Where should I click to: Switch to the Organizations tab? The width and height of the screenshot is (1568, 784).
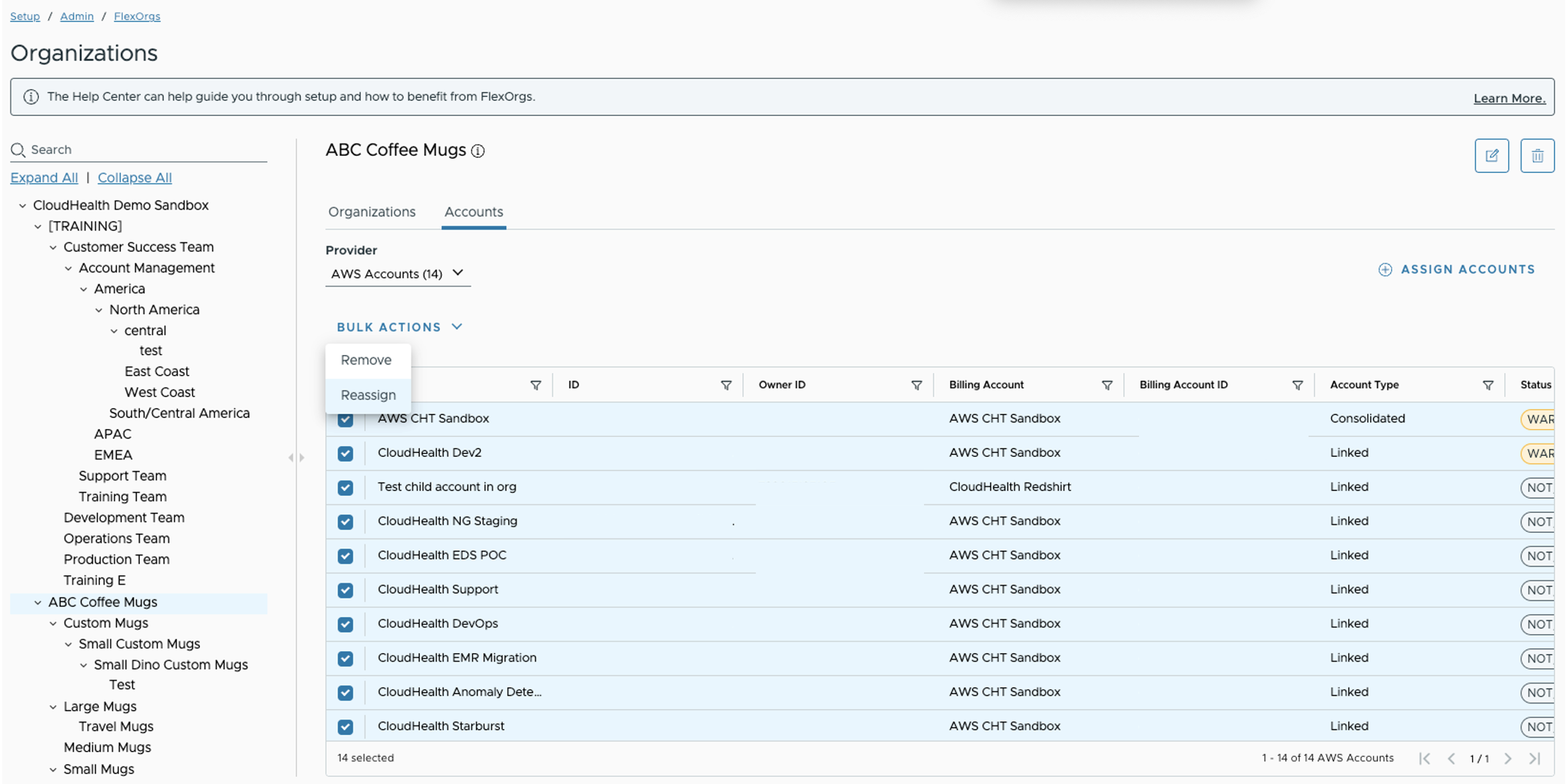pos(372,212)
